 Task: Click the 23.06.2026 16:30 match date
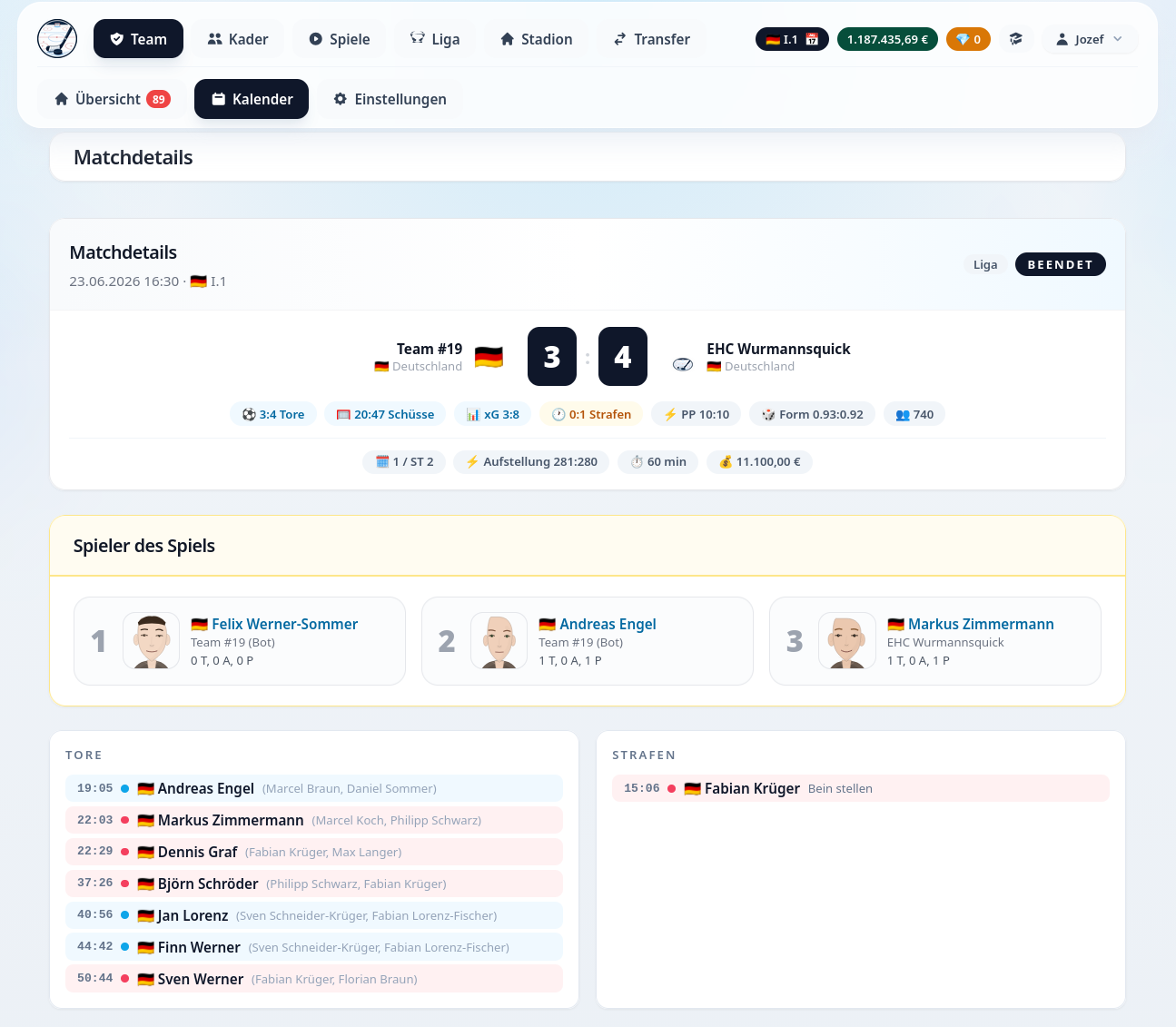(x=124, y=281)
